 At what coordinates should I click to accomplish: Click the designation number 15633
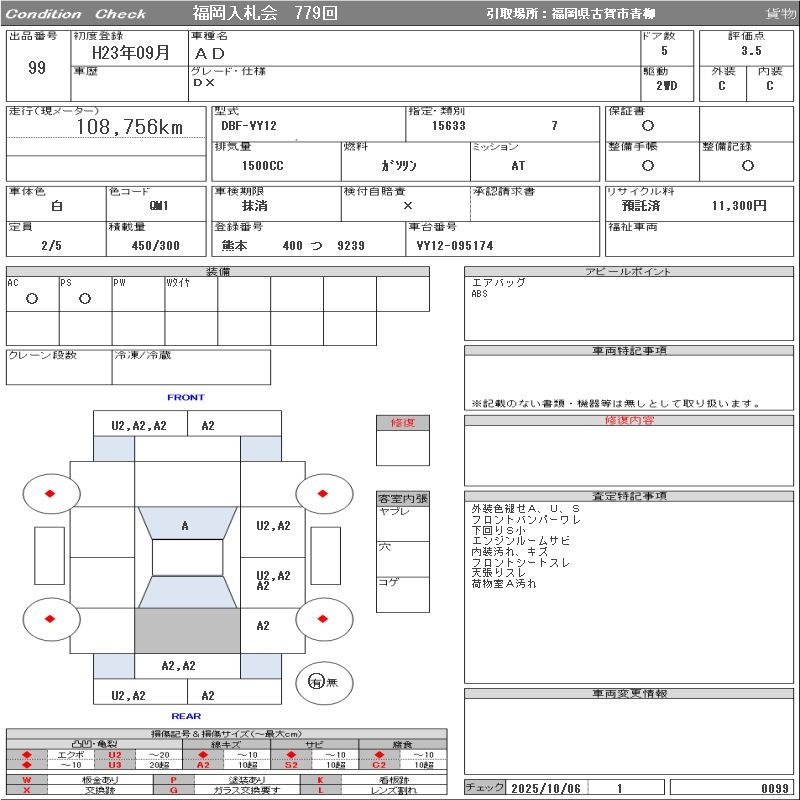pyautogui.click(x=448, y=126)
